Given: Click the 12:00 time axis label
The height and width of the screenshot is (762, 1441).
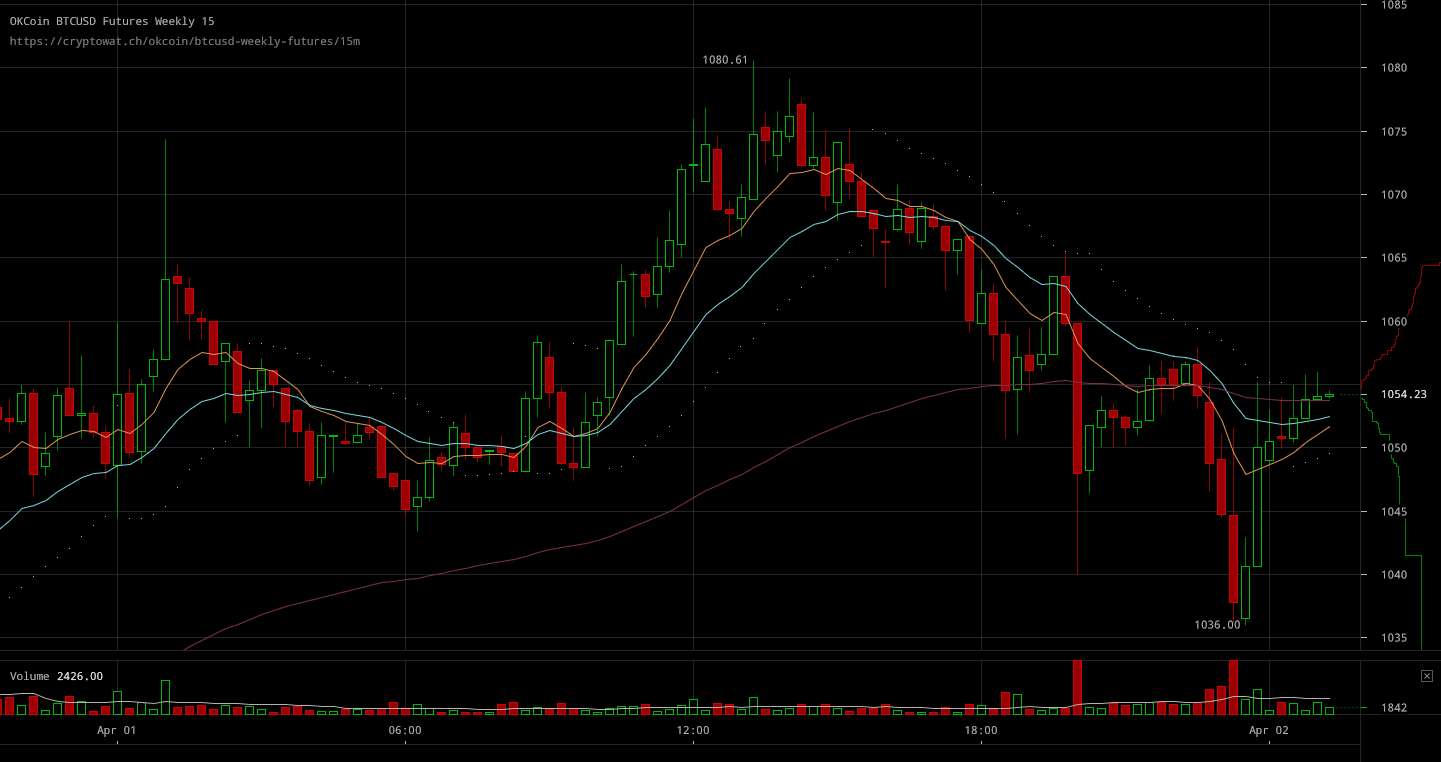Looking at the screenshot, I should pos(693,731).
